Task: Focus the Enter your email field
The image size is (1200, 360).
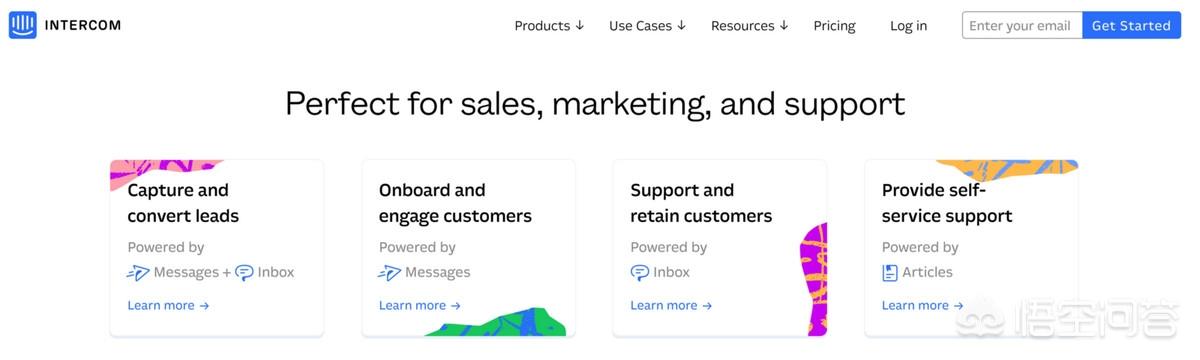Action: click(x=1022, y=26)
